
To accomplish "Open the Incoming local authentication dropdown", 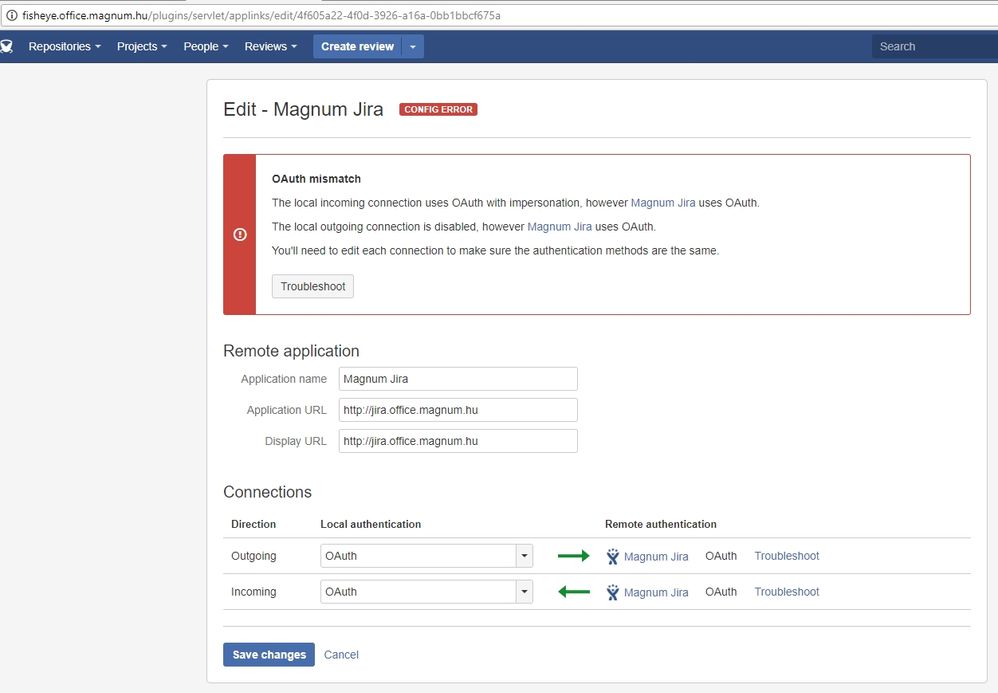I will (x=426, y=592).
